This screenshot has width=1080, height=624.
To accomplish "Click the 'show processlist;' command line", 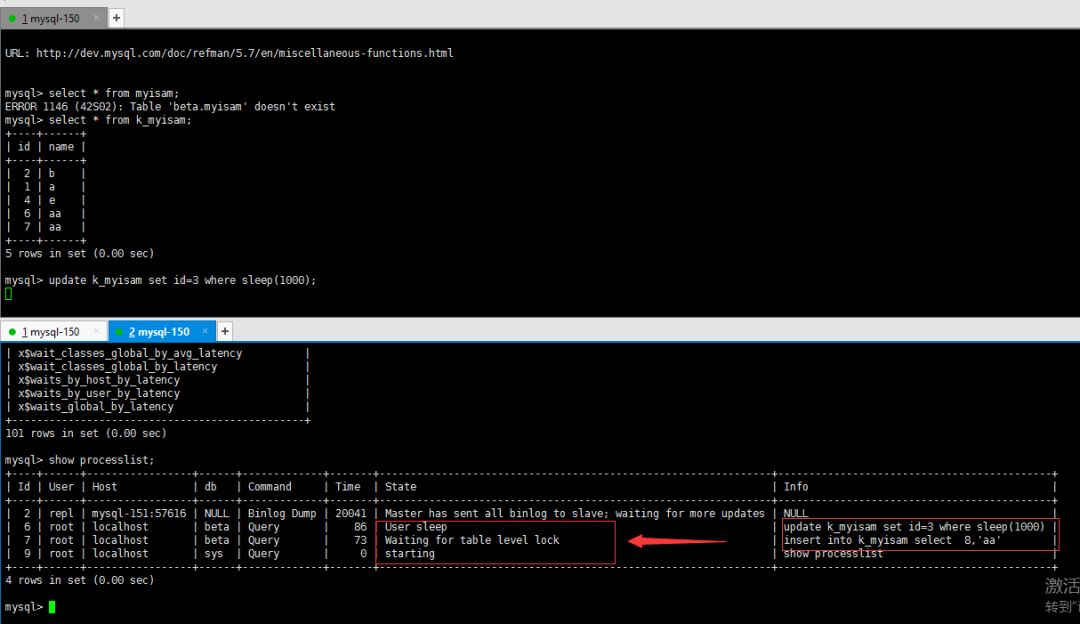I will [x=79, y=460].
